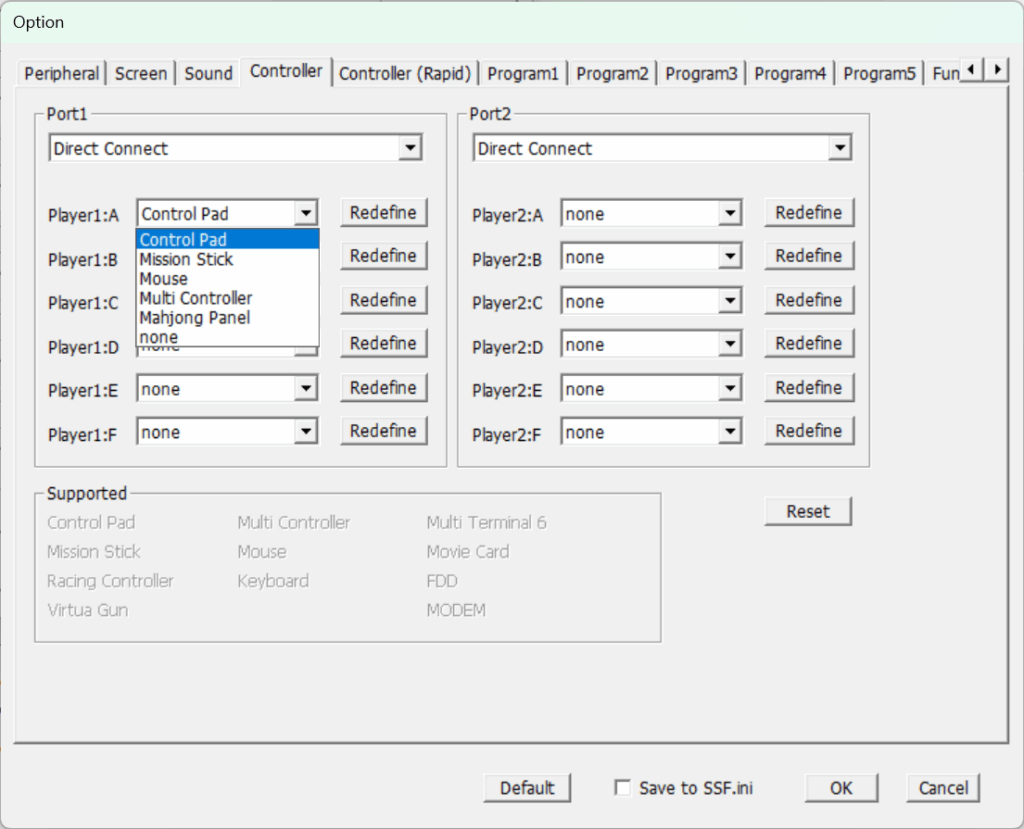The image size is (1024, 829).
Task: Open the Port2 Direct Connect dropdown
Action: coord(838,149)
